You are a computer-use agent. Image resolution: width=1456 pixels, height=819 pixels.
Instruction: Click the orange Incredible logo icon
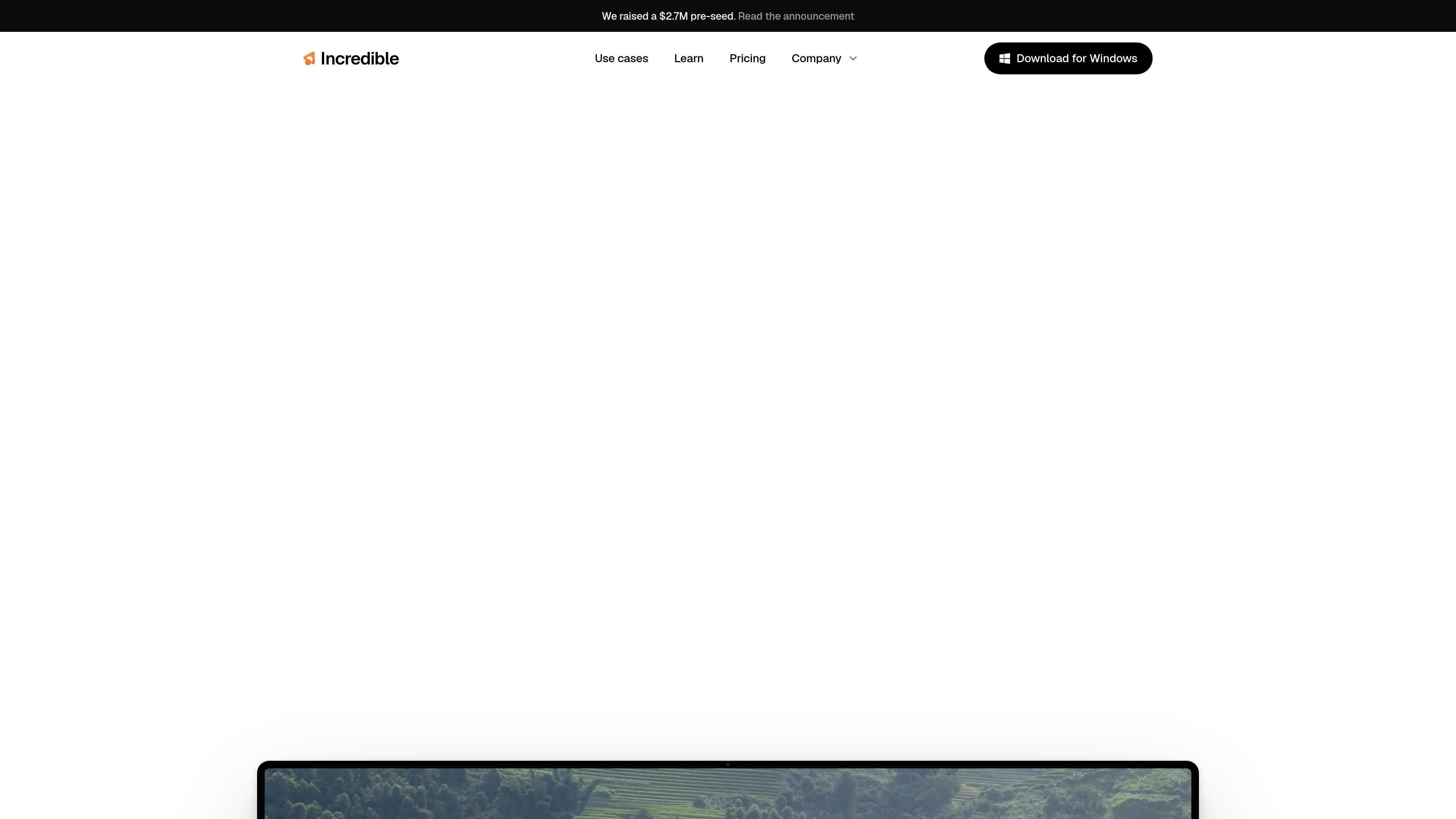309,59
